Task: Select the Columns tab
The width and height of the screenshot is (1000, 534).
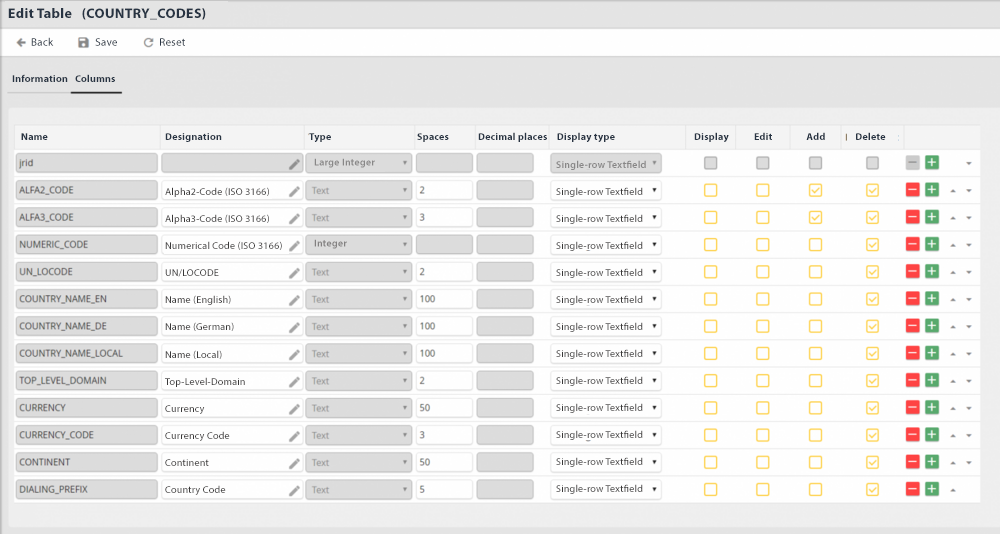Action: tap(95, 78)
